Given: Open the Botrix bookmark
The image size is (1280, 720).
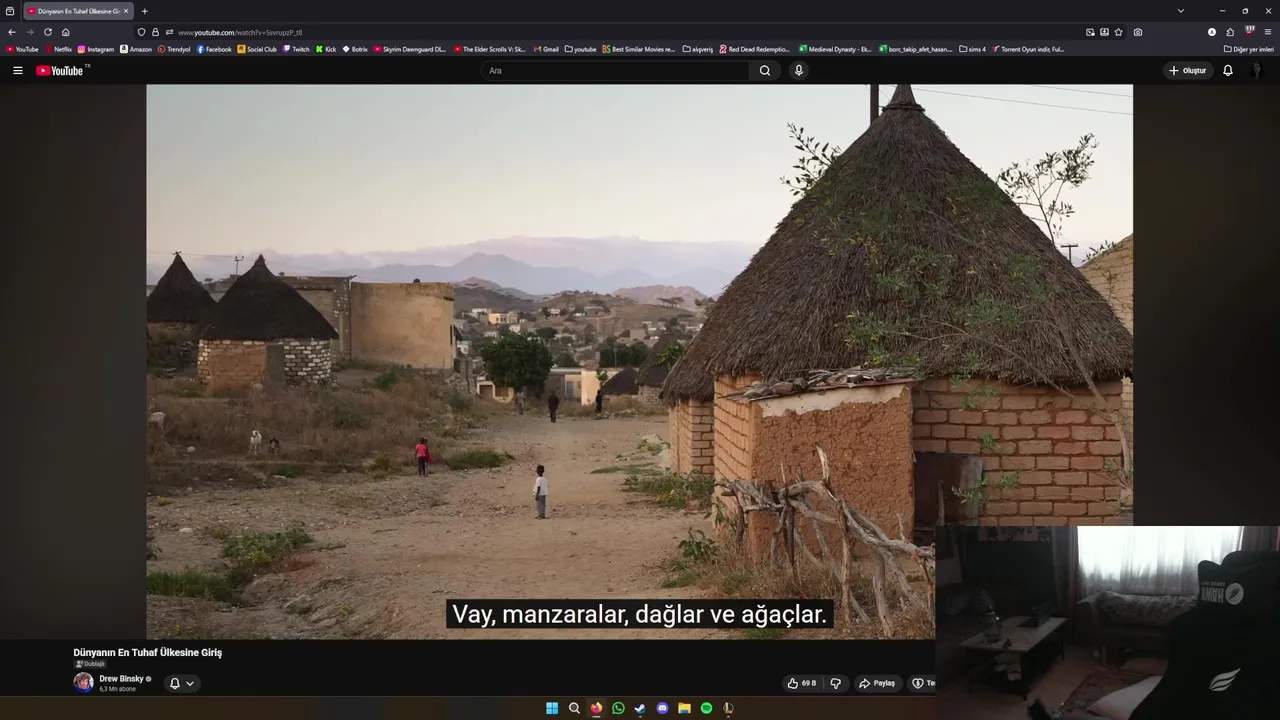Looking at the screenshot, I should click(x=355, y=49).
